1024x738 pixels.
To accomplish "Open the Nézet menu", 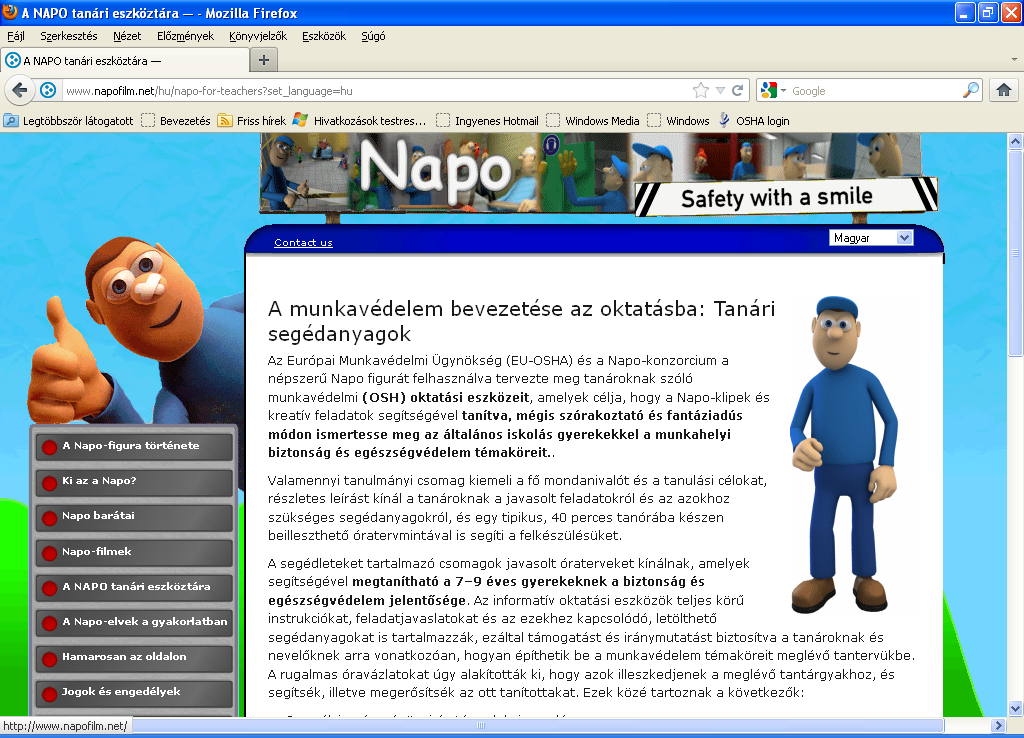I will click(x=127, y=36).
